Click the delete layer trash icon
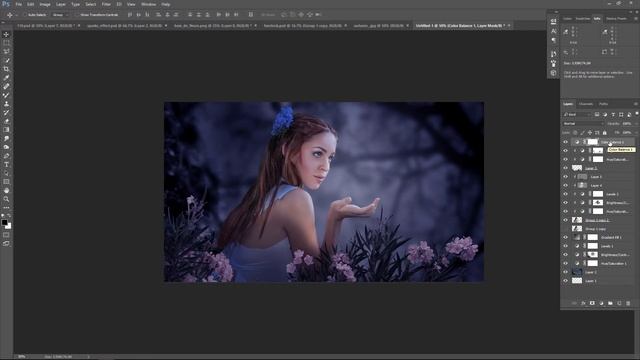Image resolution: width=640 pixels, height=360 pixels. pos(628,303)
